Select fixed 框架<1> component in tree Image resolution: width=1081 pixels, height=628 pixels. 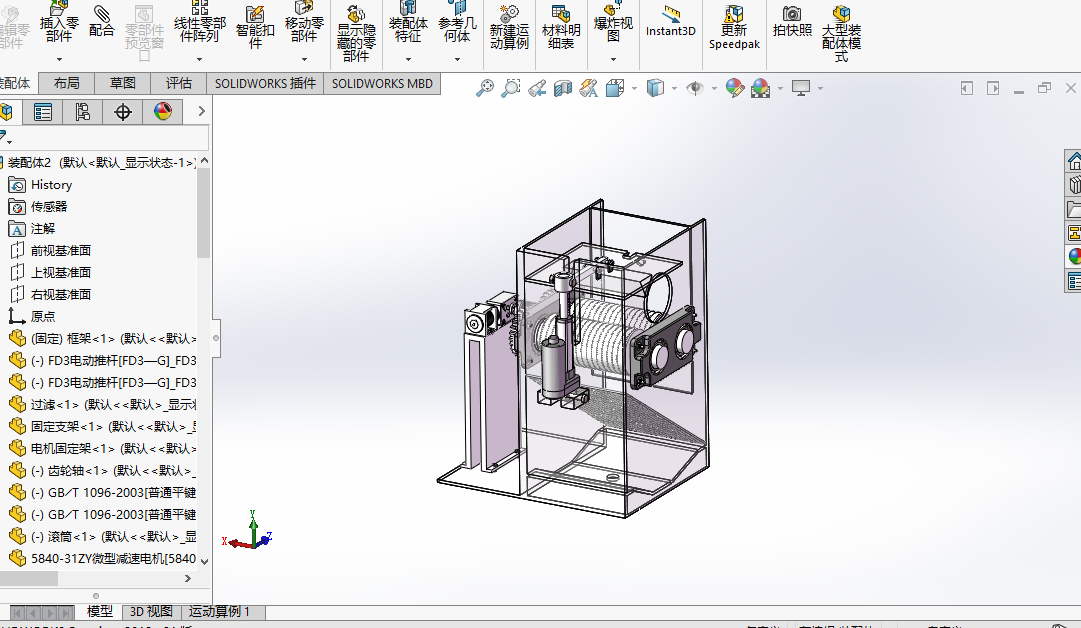tap(102, 338)
